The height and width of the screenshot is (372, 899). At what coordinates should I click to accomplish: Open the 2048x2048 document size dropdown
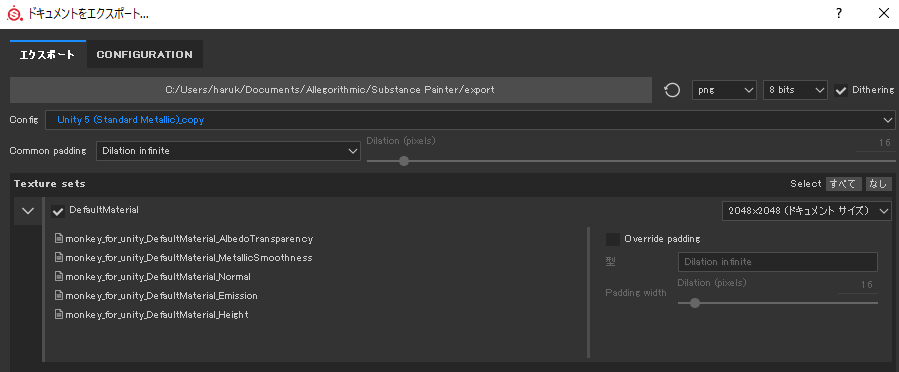point(807,210)
